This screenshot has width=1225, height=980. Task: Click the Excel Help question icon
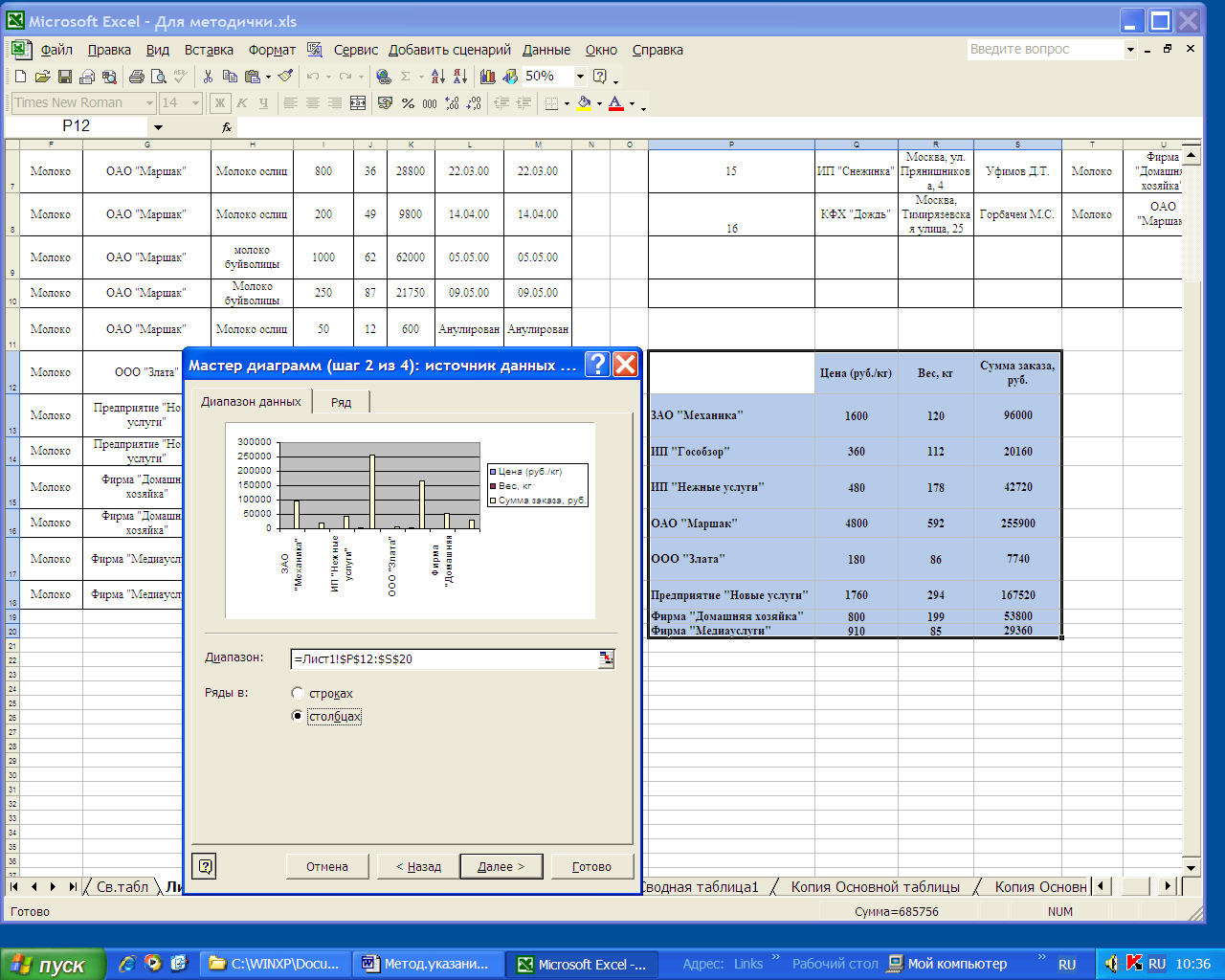[600, 77]
